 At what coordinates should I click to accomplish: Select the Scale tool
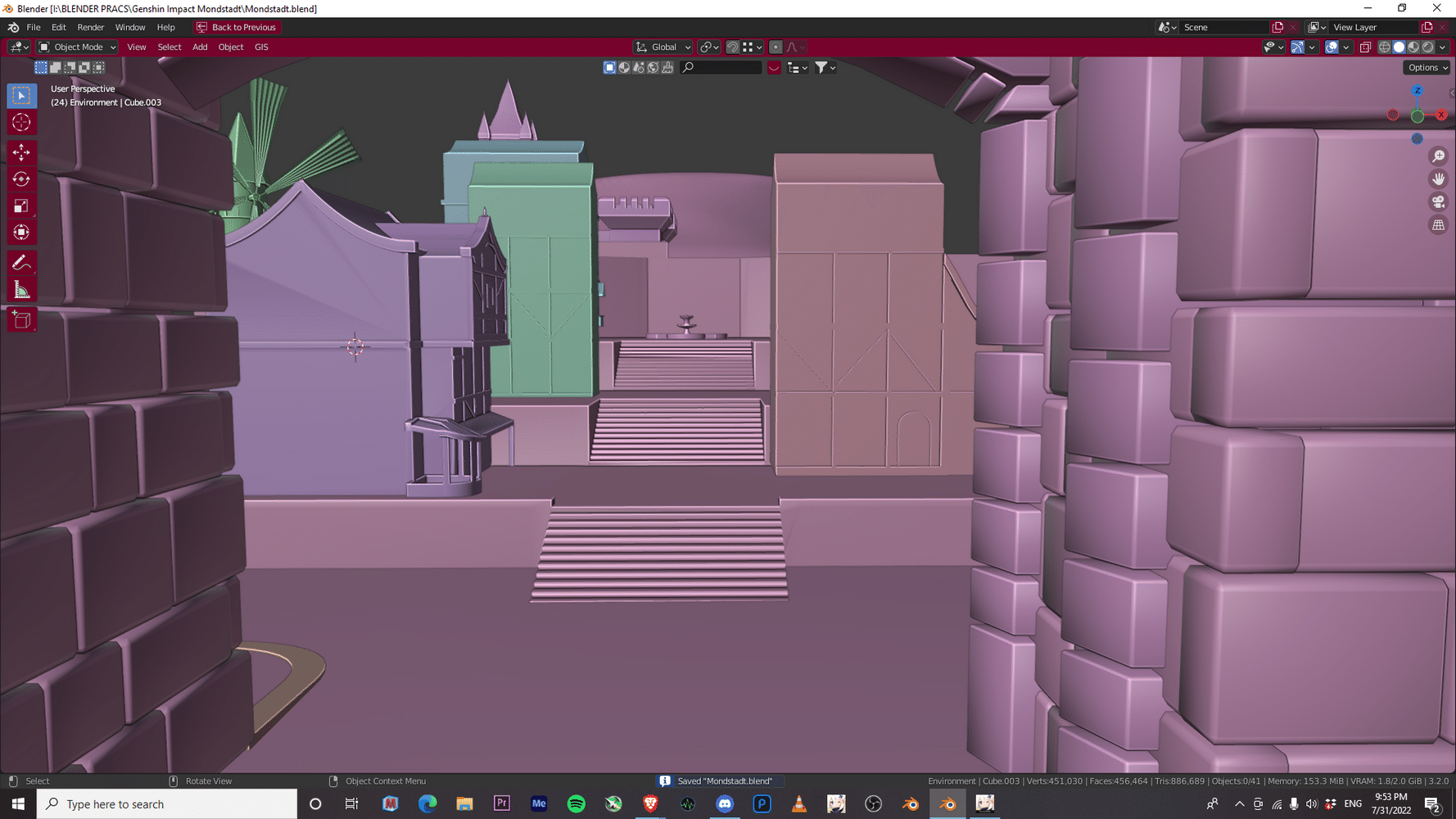[21, 206]
